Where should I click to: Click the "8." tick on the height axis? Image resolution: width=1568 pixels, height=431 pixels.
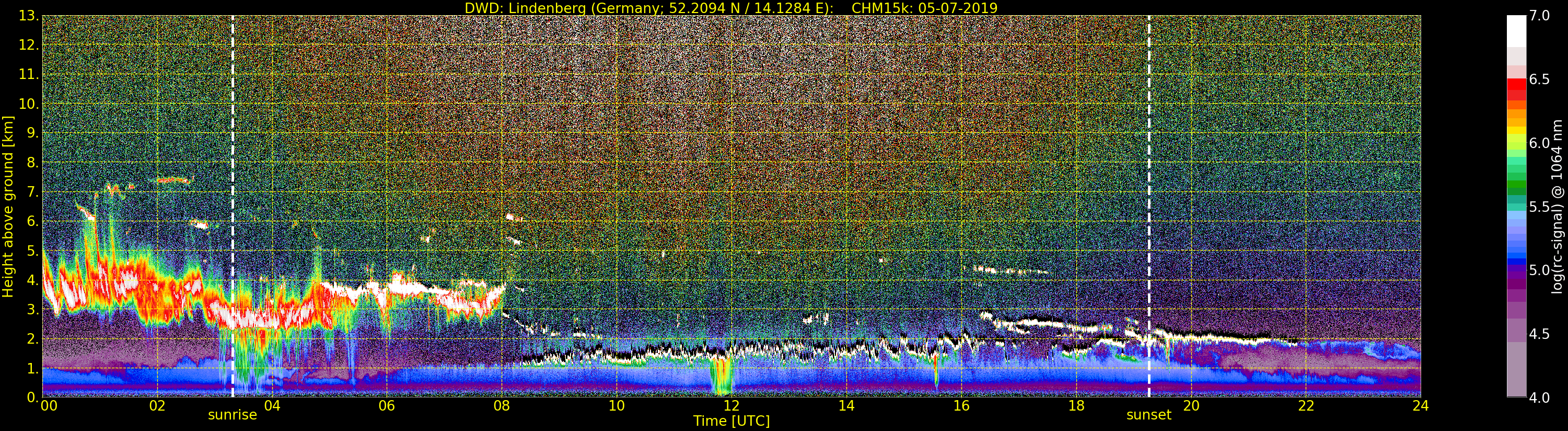[33, 162]
